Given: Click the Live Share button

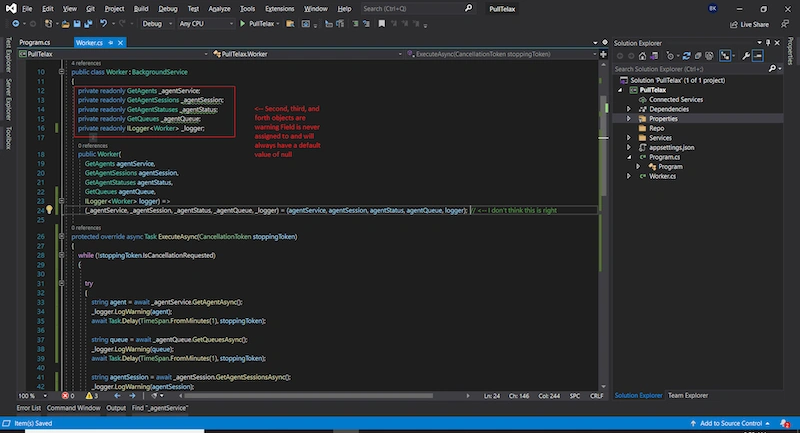Looking at the screenshot, I should [x=749, y=24].
